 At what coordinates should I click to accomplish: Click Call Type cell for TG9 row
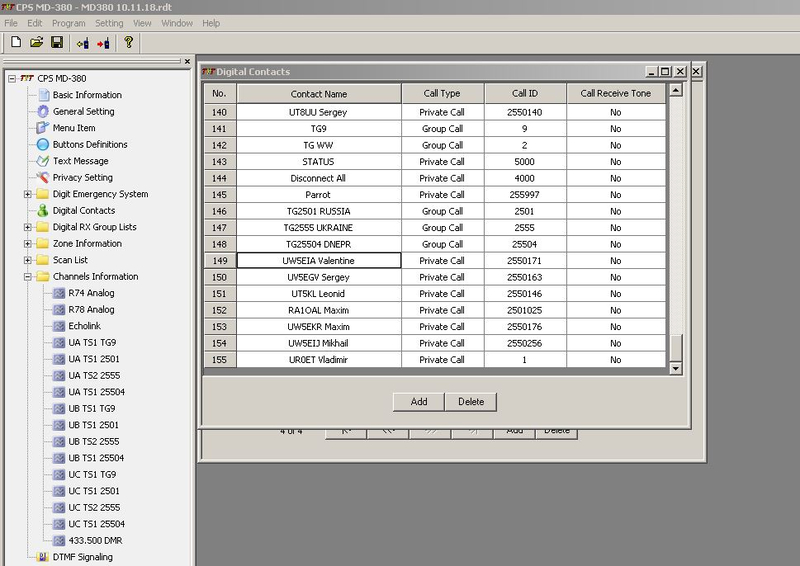click(442, 129)
